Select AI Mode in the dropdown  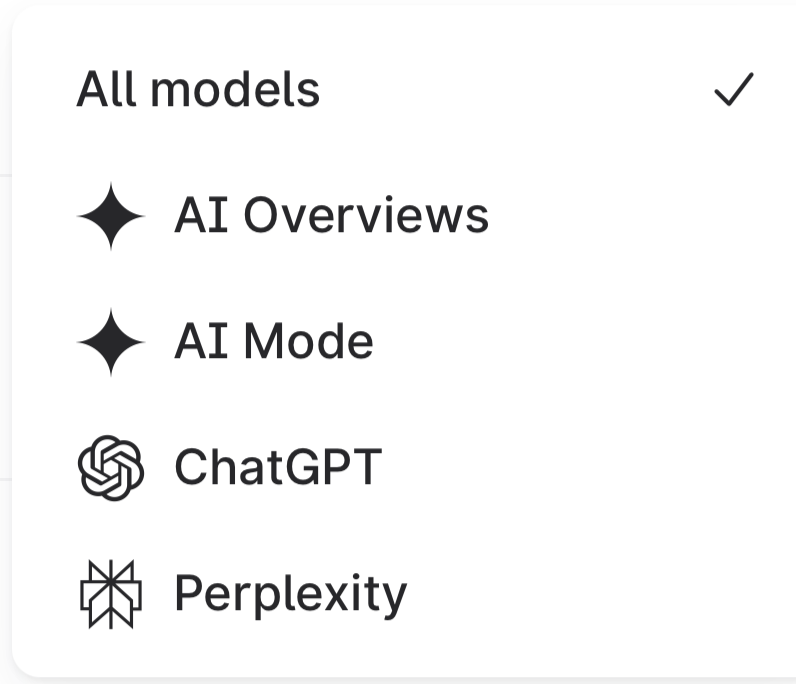(273, 342)
